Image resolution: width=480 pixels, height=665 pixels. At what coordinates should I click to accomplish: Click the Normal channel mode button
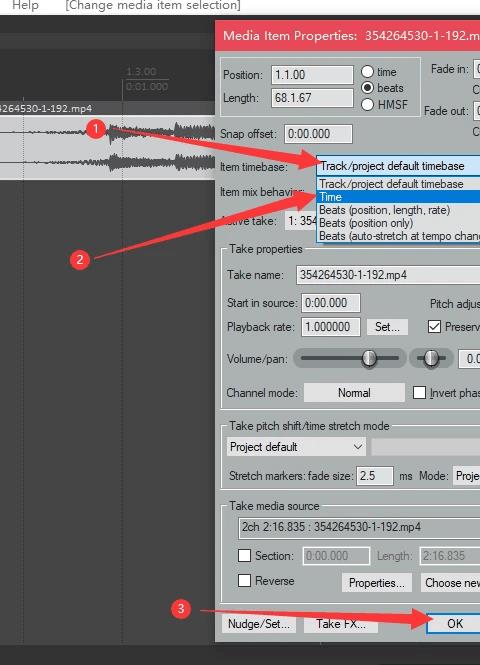coord(354,393)
